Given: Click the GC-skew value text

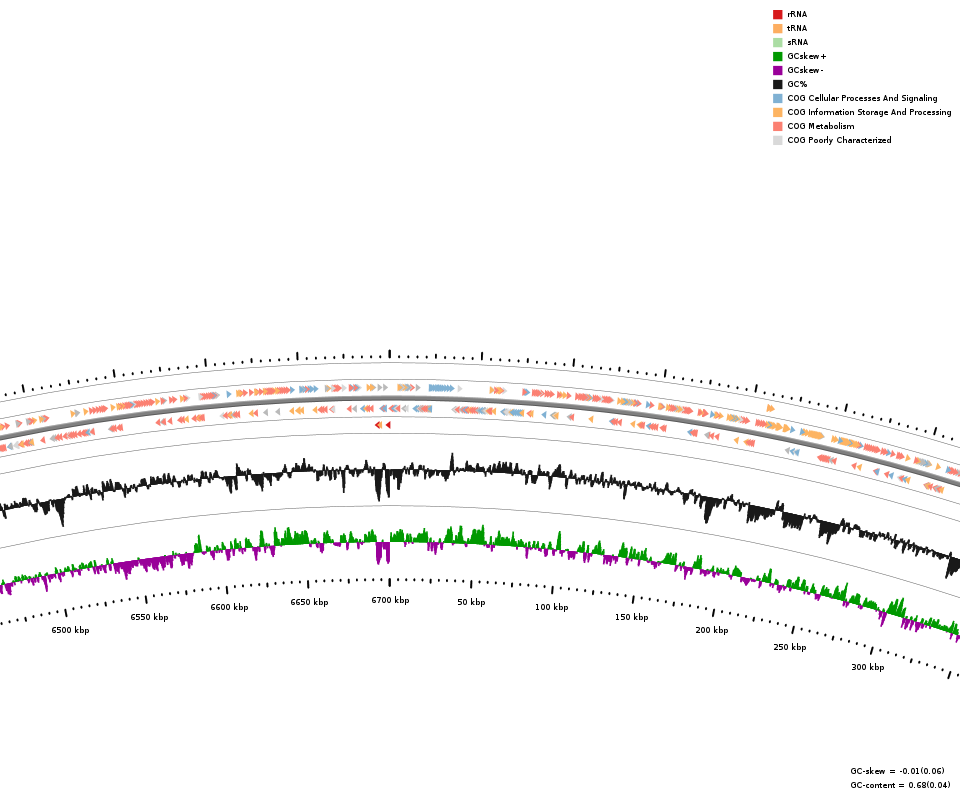Looking at the screenshot, I should pos(897,771).
